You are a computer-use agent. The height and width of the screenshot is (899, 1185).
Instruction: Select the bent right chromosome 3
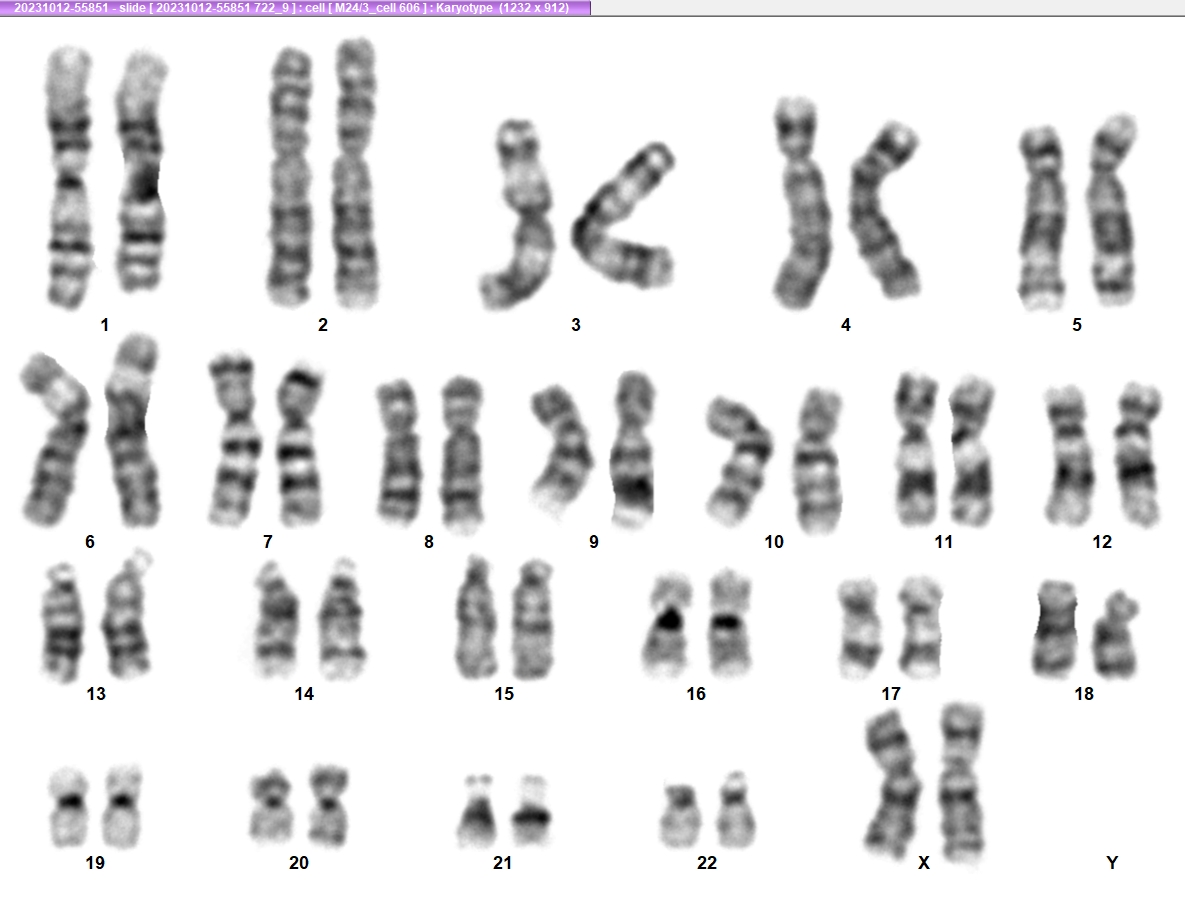click(x=623, y=215)
